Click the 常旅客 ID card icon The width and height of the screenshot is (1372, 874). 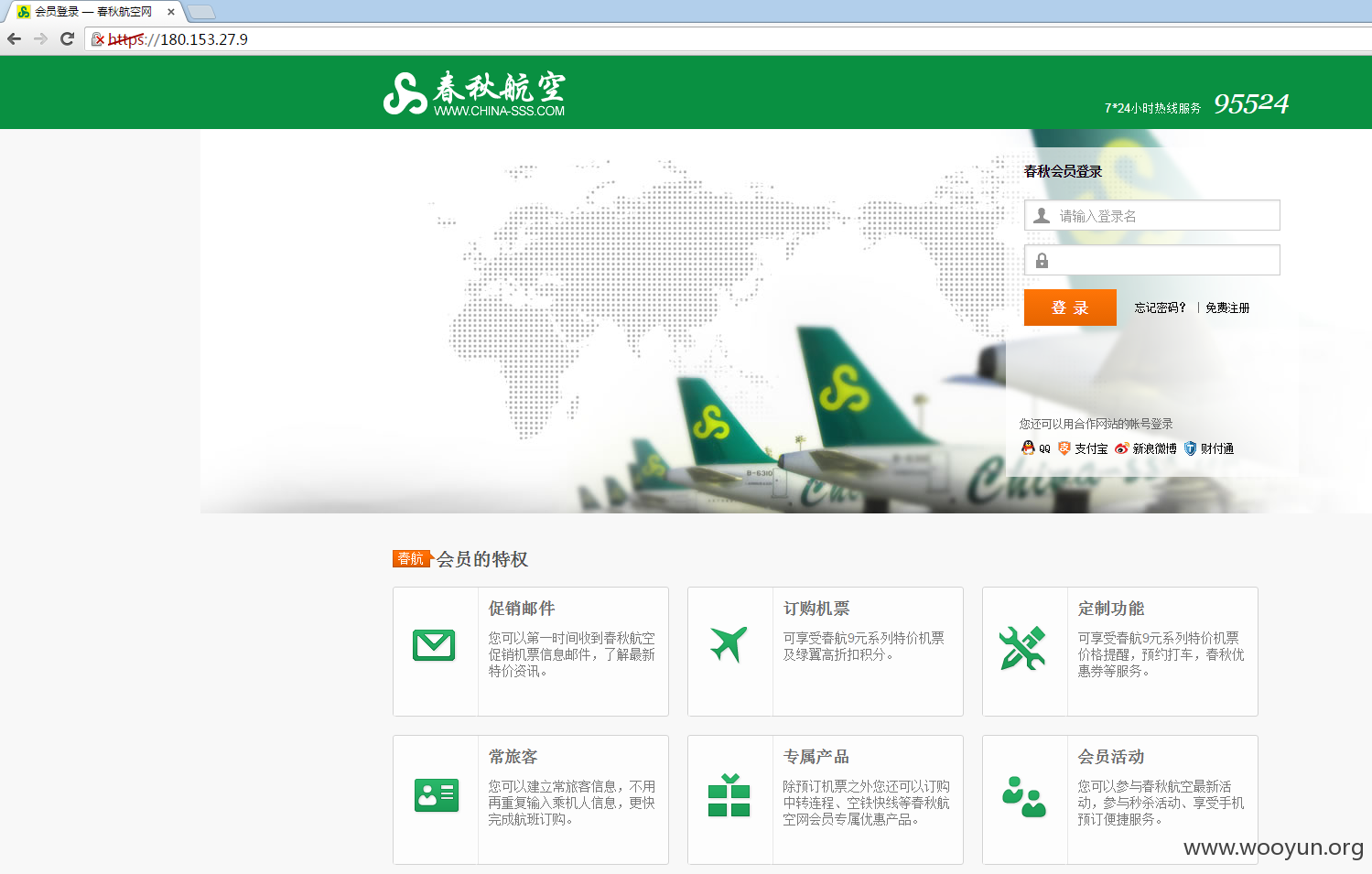[437, 795]
